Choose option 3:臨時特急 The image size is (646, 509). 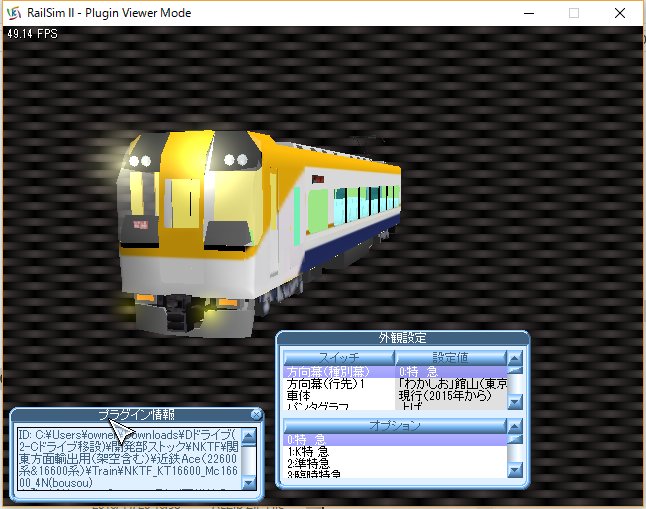(395, 474)
